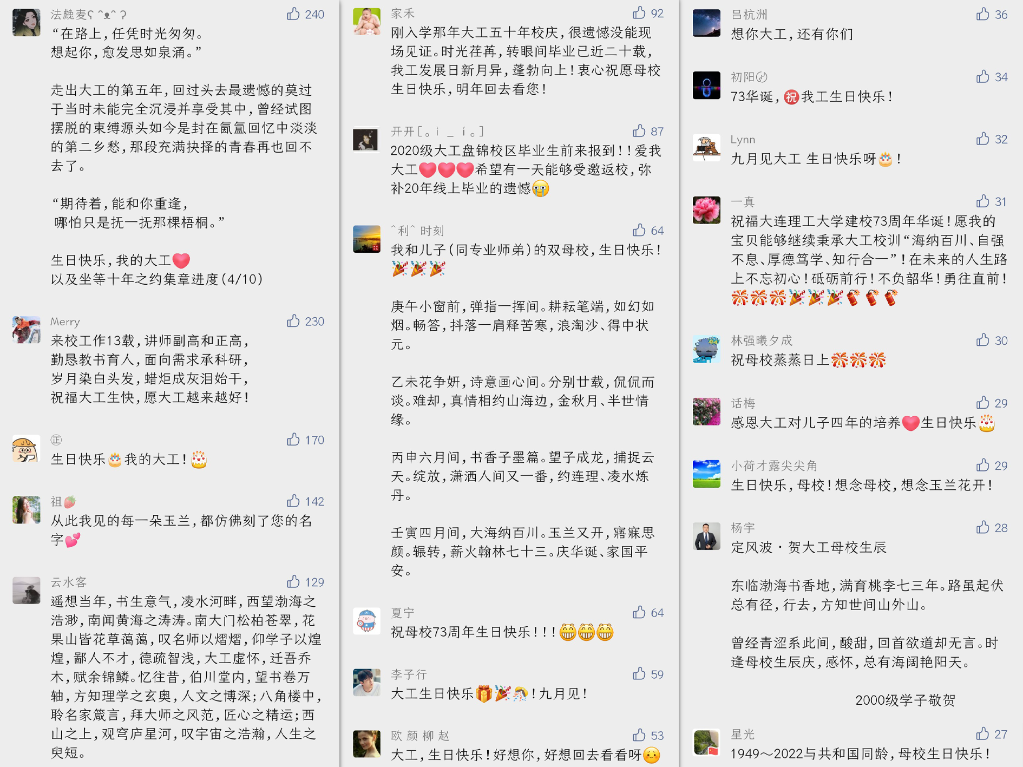Tap thumbs-up beside 家禾's comment
This screenshot has height=767, width=1023.
(x=639, y=12)
